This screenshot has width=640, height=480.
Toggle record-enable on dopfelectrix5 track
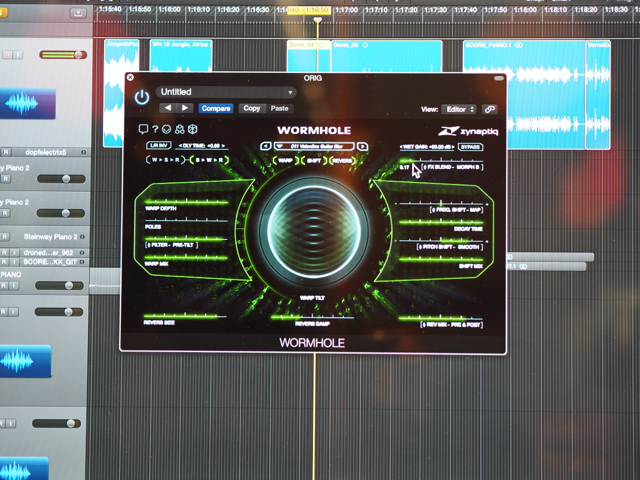(6, 152)
